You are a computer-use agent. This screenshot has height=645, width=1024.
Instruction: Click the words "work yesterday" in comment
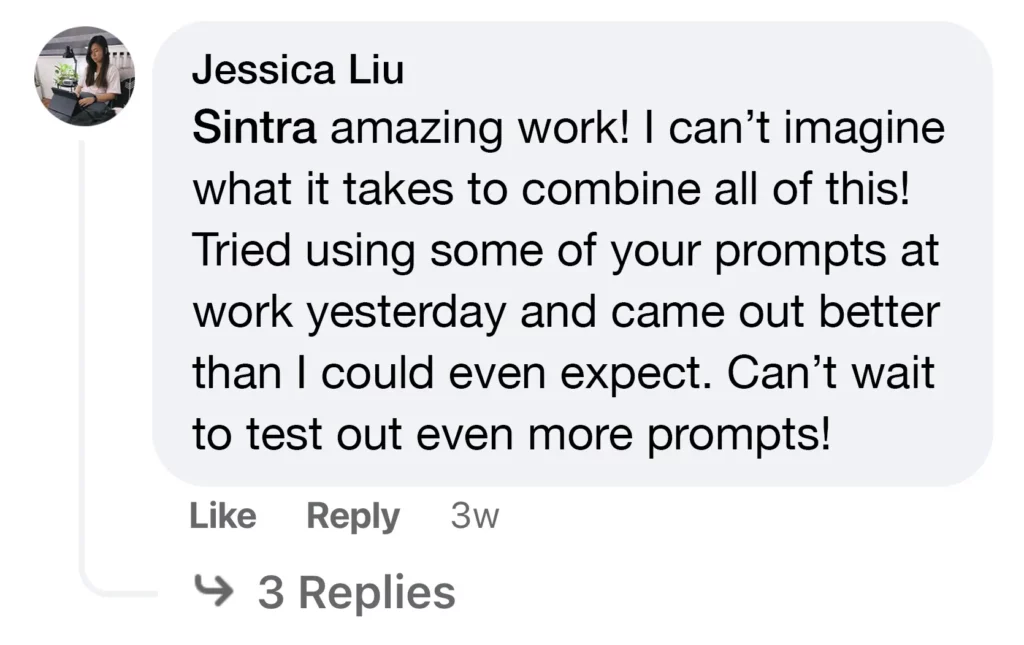[349, 313]
